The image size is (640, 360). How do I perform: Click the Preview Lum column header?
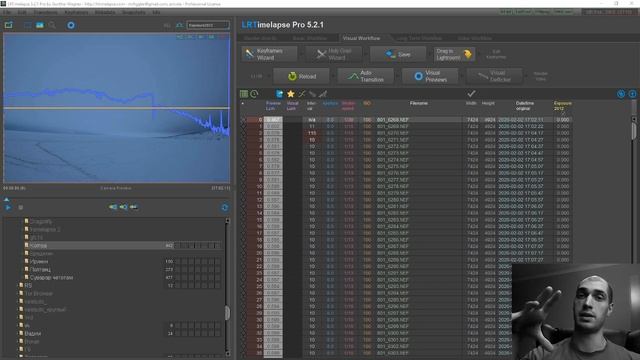pos(273,106)
